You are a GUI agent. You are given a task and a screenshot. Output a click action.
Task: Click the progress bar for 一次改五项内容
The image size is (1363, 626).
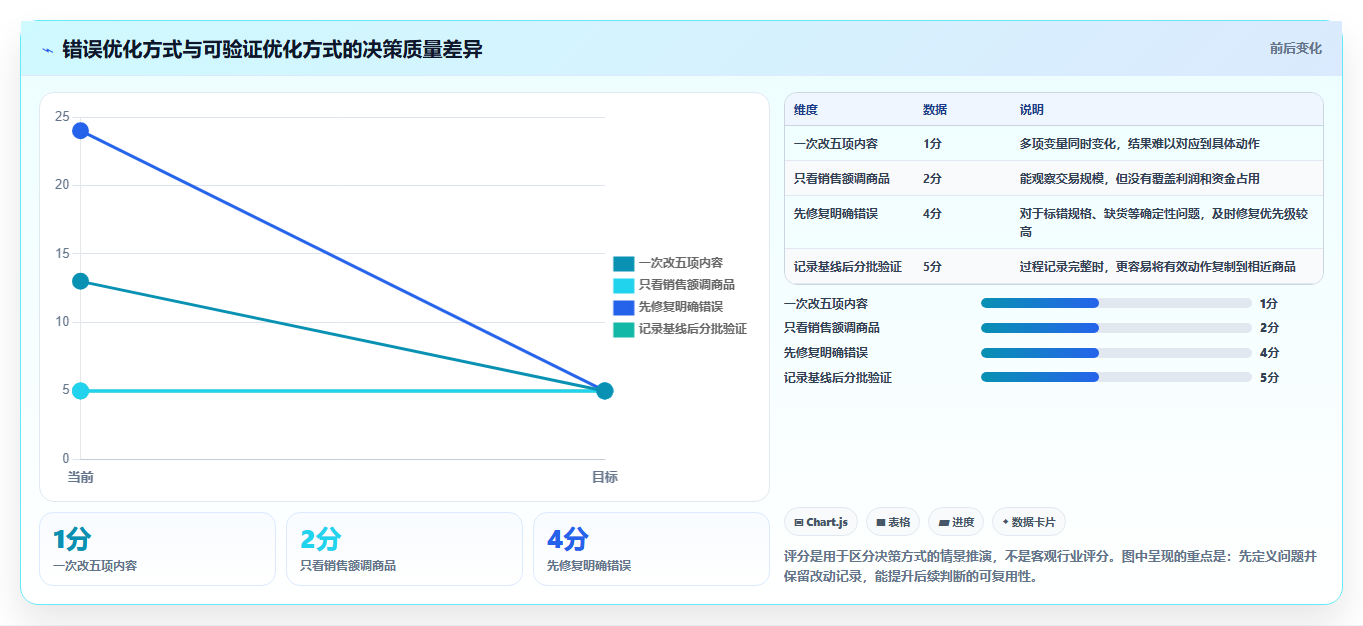click(x=1116, y=303)
